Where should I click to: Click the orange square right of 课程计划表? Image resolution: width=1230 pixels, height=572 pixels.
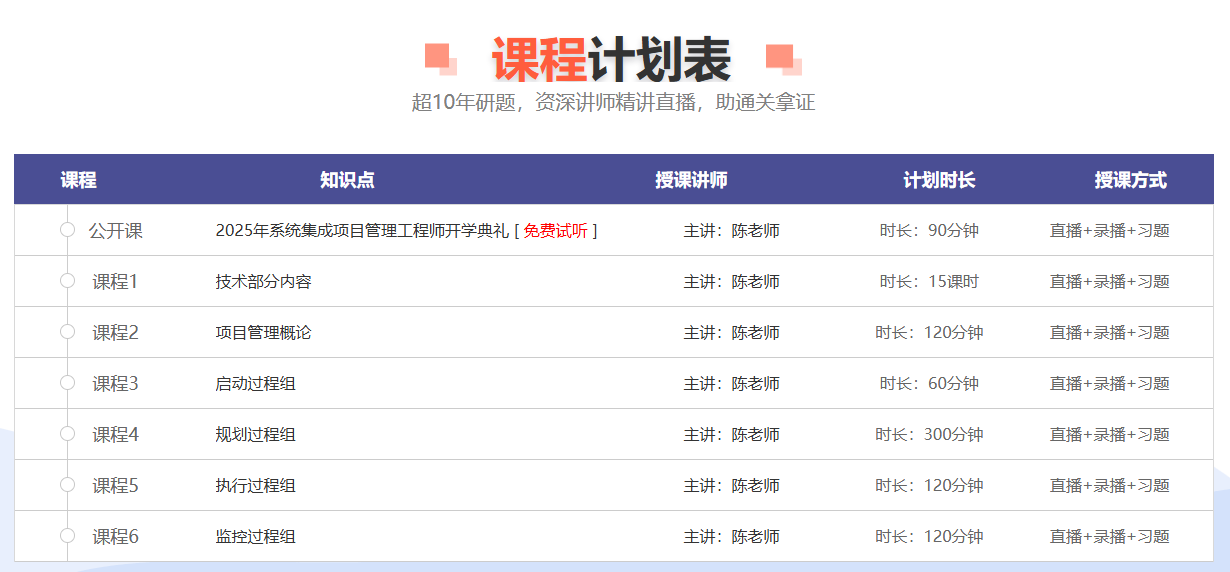tap(781, 57)
